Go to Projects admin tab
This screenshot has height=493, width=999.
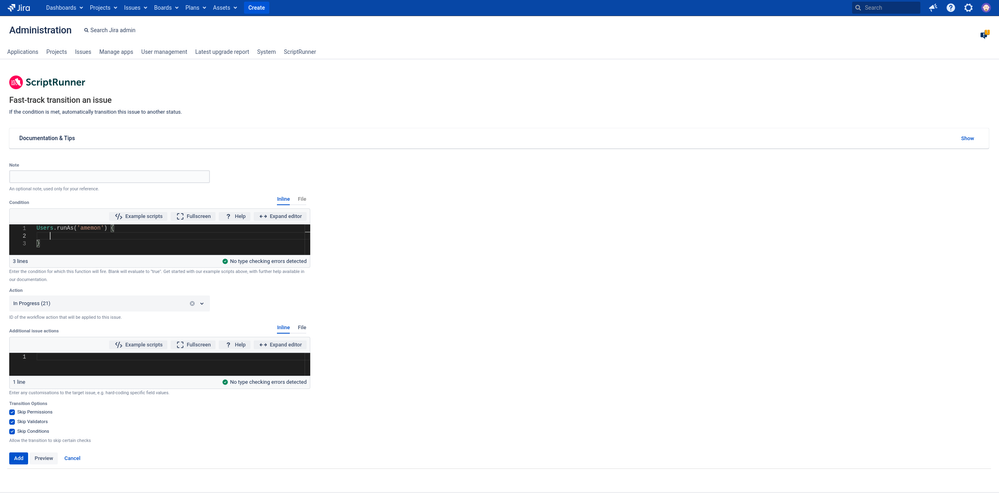click(57, 52)
